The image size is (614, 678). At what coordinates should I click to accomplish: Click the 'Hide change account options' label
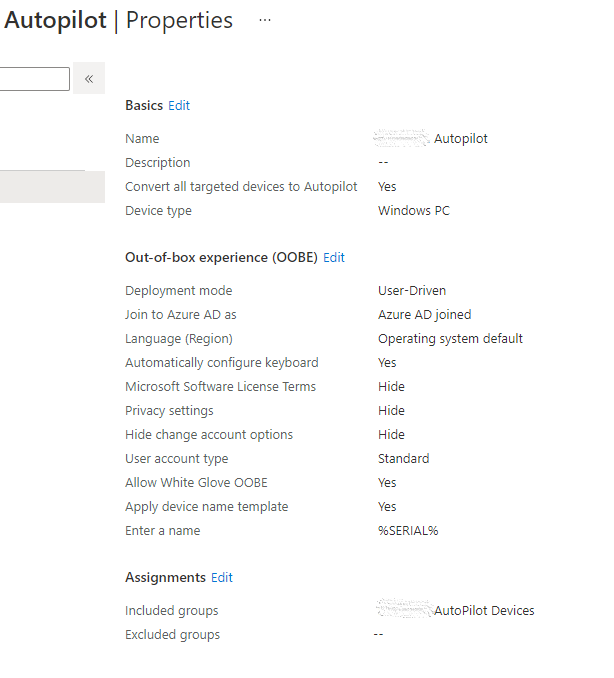[209, 435]
